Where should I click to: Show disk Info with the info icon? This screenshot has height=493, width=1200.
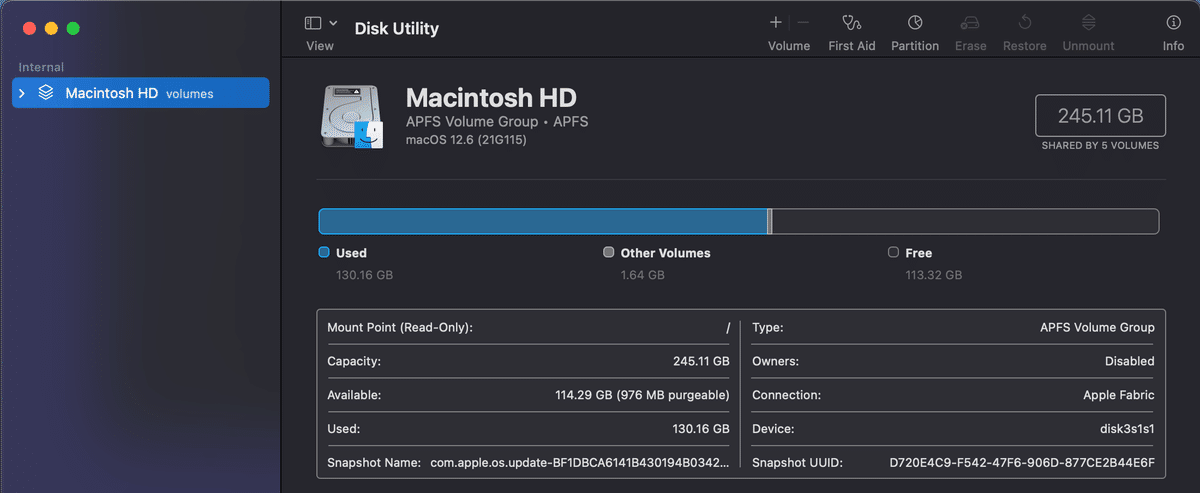pos(1173,22)
